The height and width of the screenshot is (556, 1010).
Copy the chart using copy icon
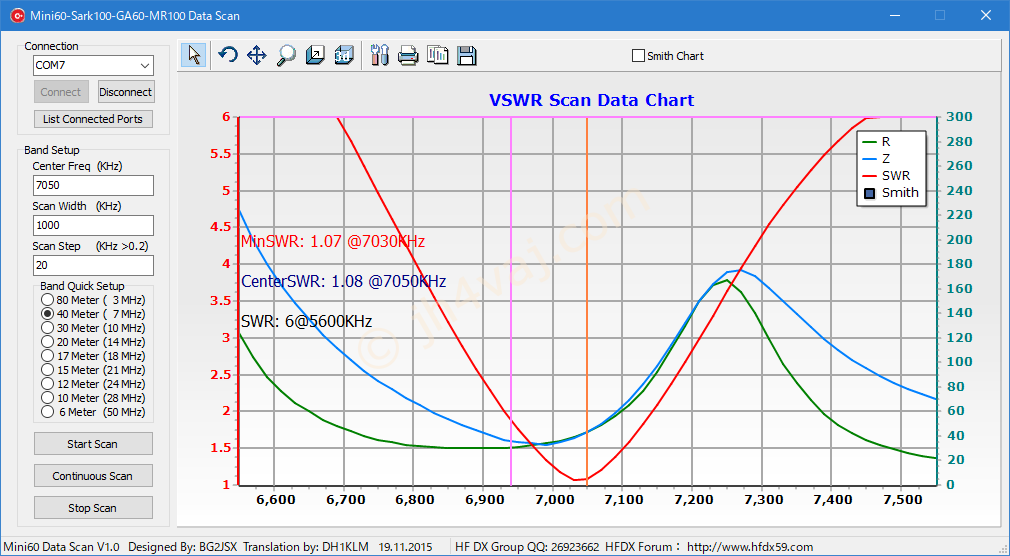[x=437, y=55]
